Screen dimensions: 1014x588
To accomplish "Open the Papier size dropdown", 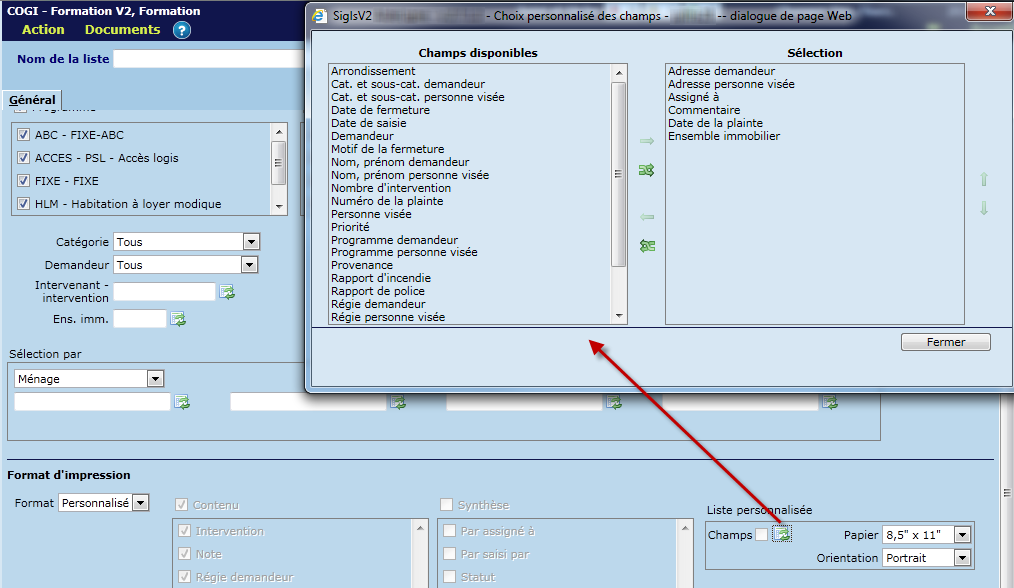I will click(962, 535).
